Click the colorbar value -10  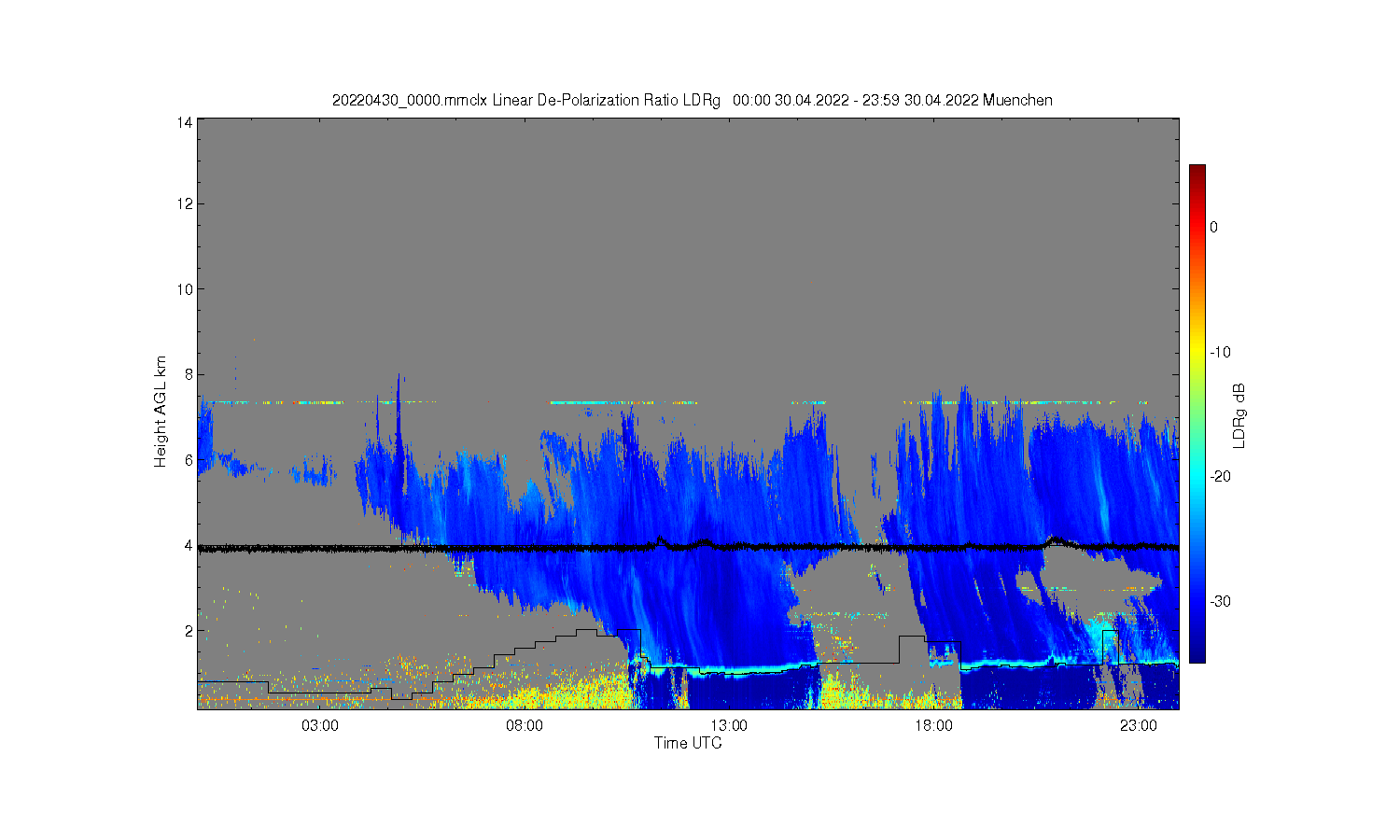tap(1220, 352)
